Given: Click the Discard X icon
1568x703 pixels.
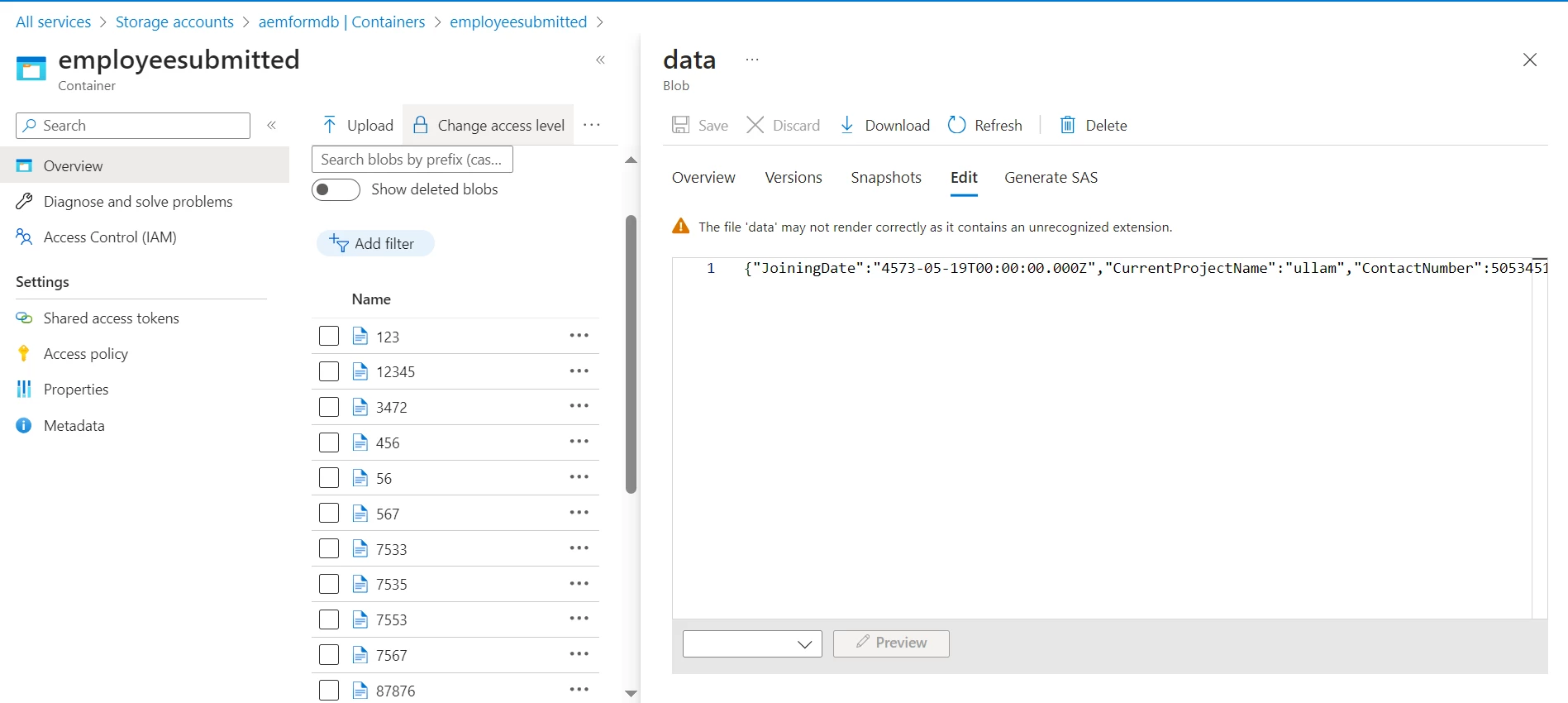Looking at the screenshot, I should point(755,125).
